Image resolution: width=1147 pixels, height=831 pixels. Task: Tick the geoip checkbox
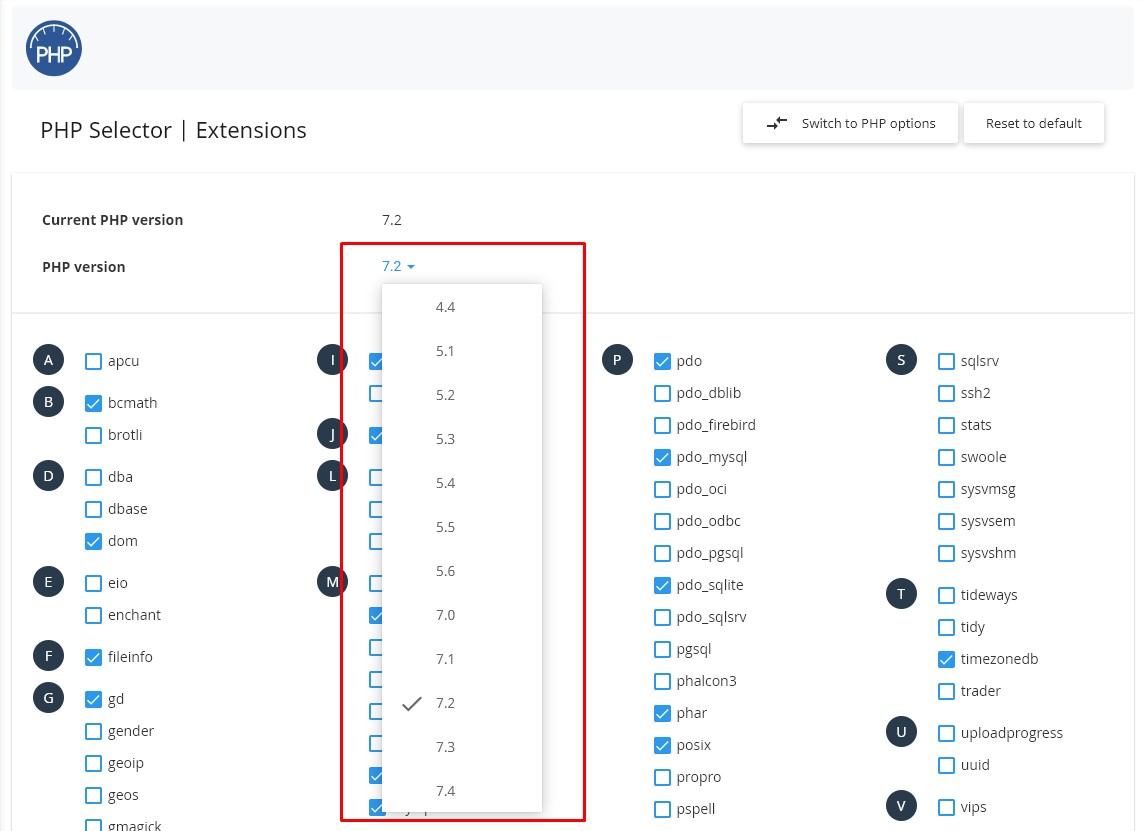[93, 764]
